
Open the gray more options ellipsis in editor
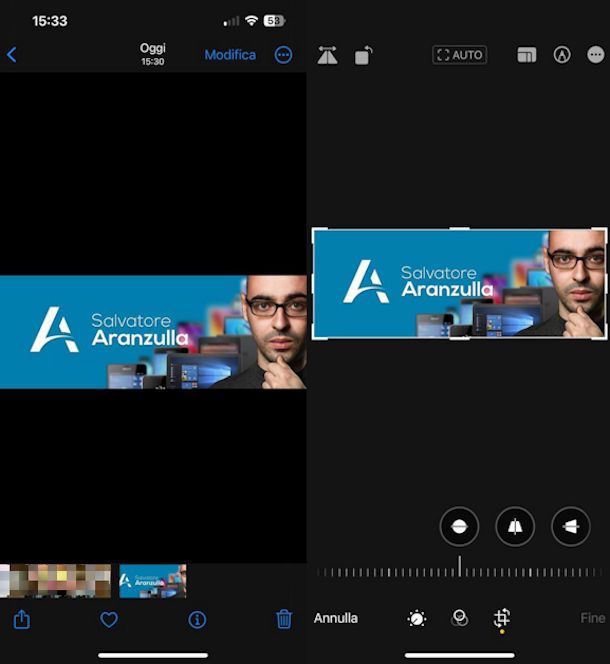coord(596,55)
